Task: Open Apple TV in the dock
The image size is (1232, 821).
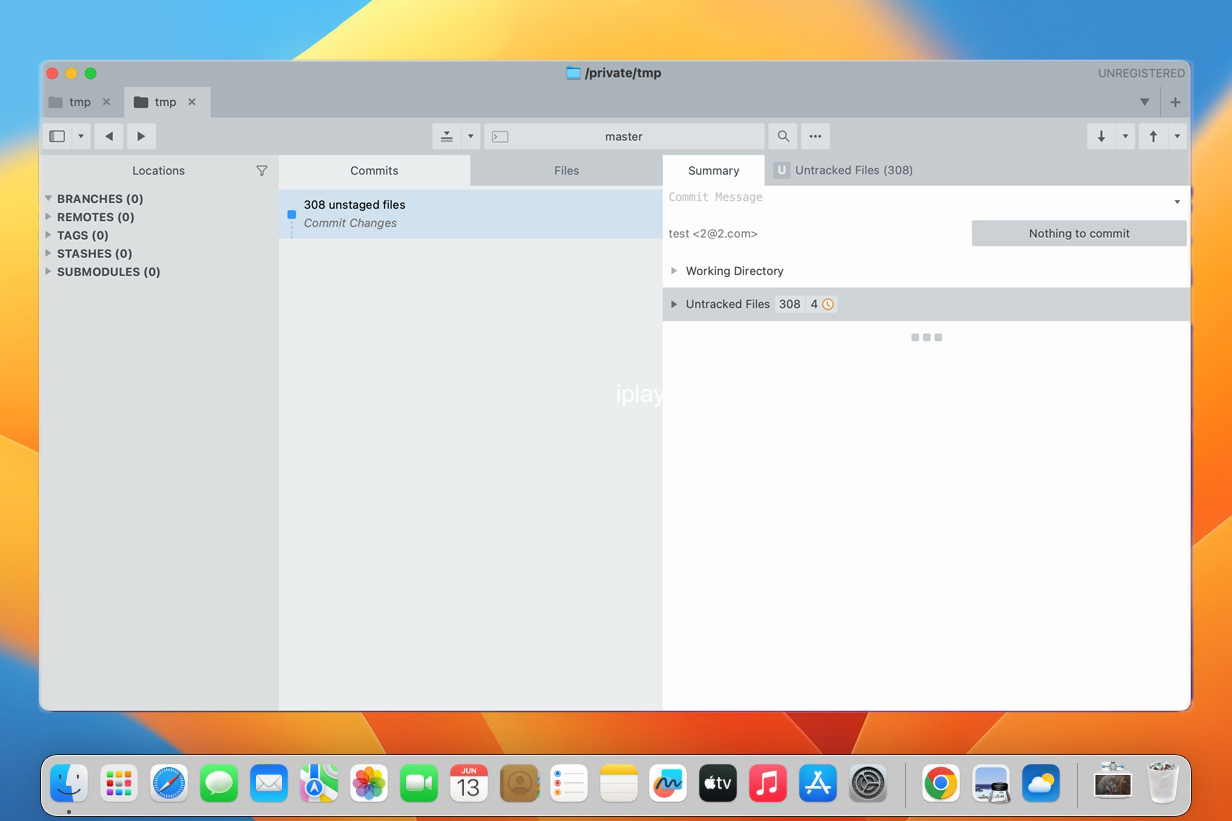Action: [718, 784]
